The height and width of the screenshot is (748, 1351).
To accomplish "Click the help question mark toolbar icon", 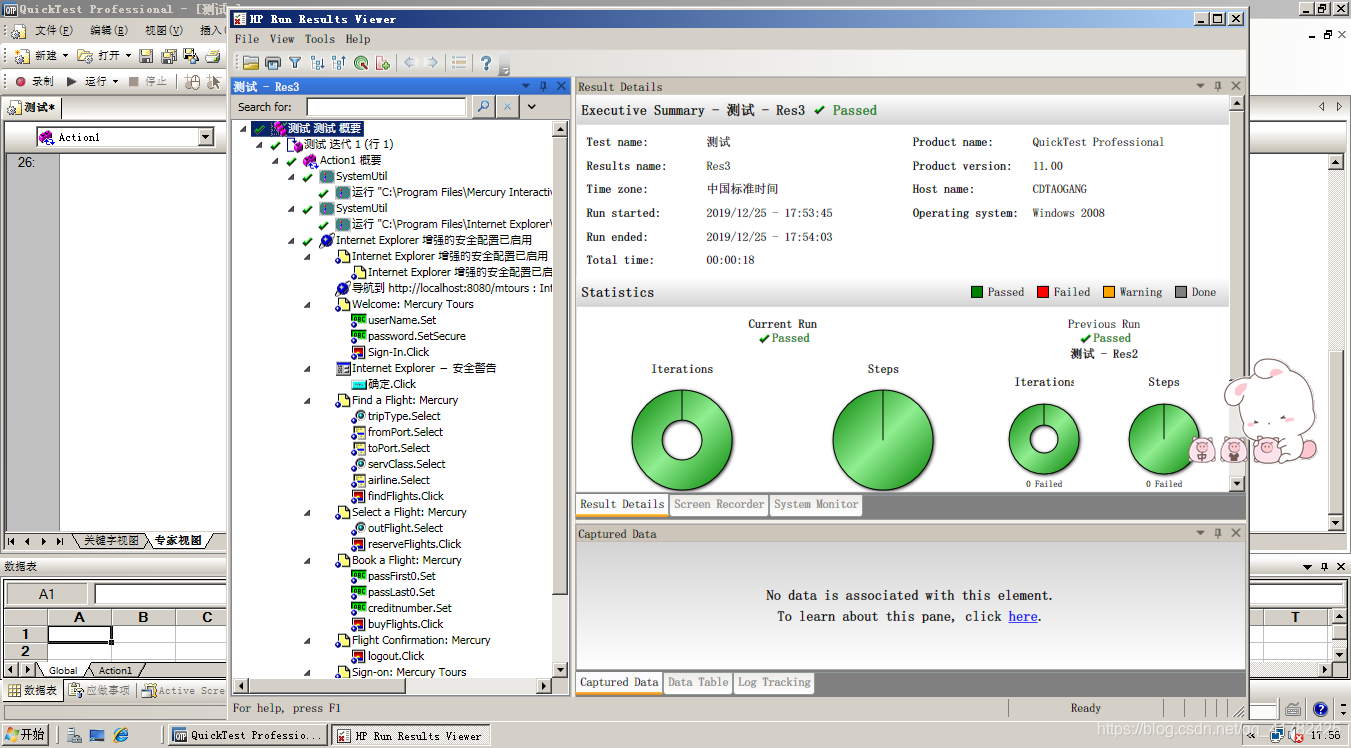I will (x=486, y=63).
